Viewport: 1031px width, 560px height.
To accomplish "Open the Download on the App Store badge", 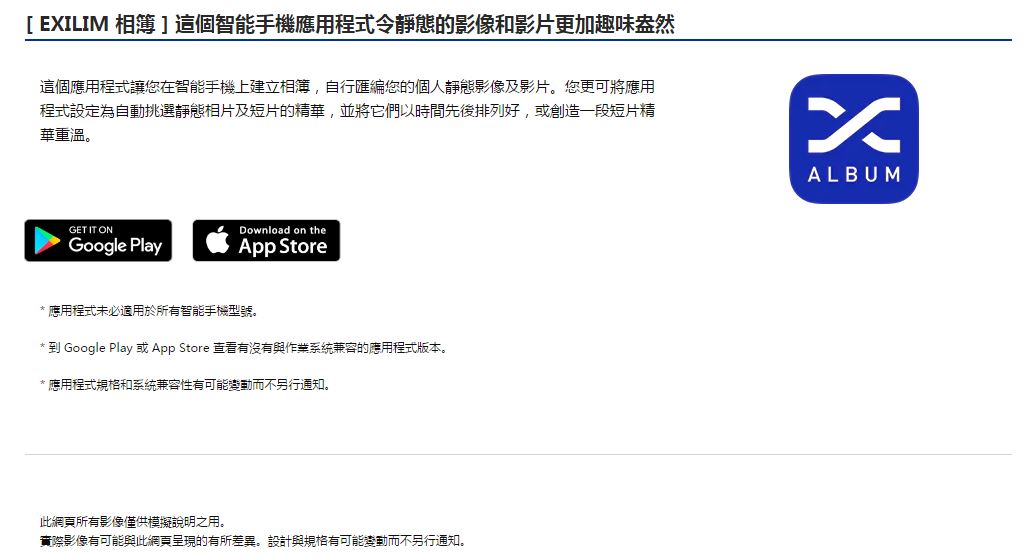I will point(266,241).
